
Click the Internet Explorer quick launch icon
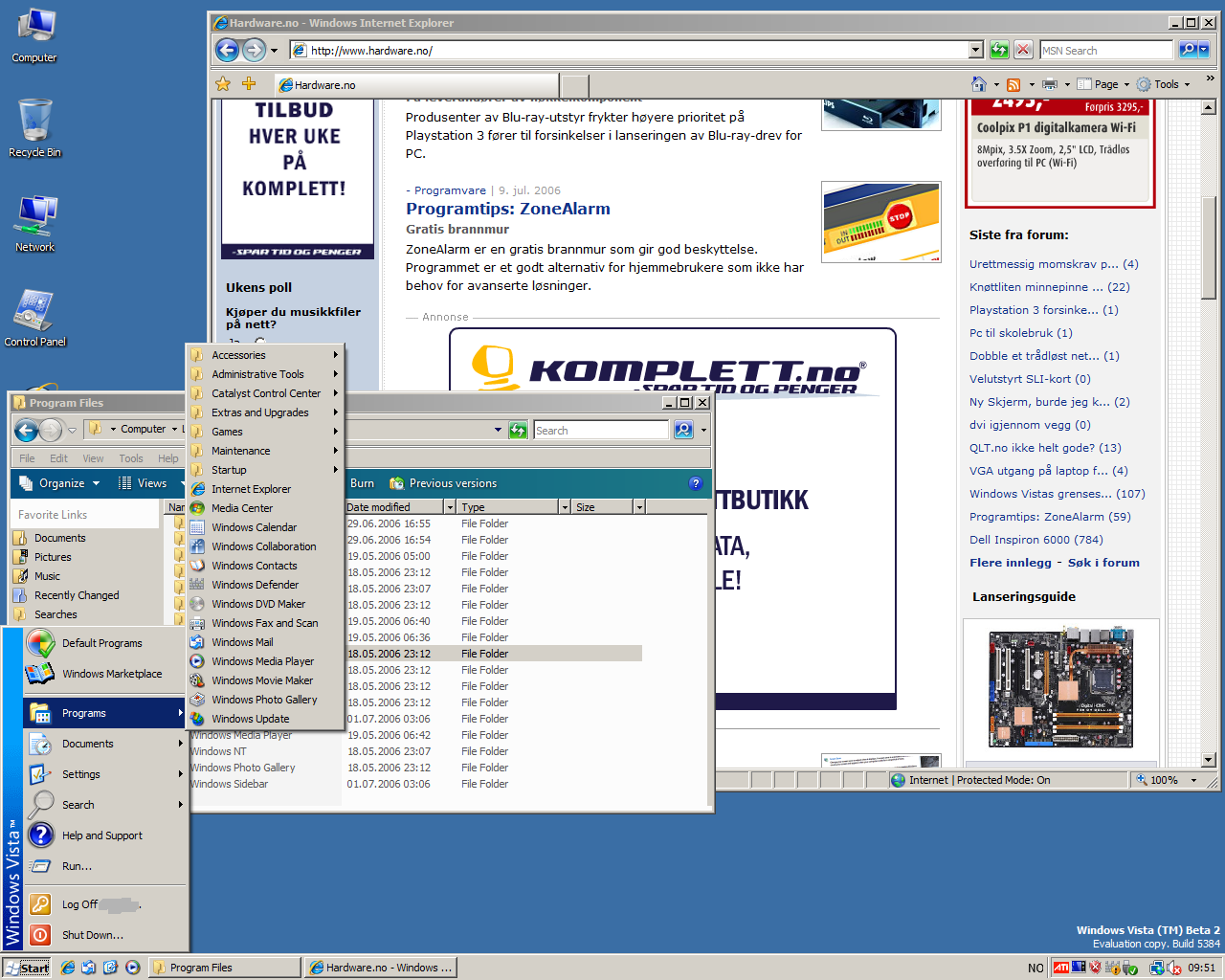click(x=68, y=968)
